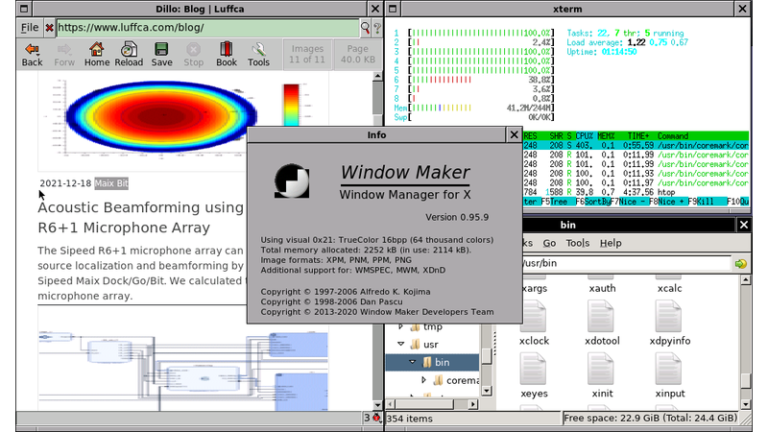The image size is (768, 432).
Task: Open Dillo bookmarks with Book icon
Action: (227, 53)
